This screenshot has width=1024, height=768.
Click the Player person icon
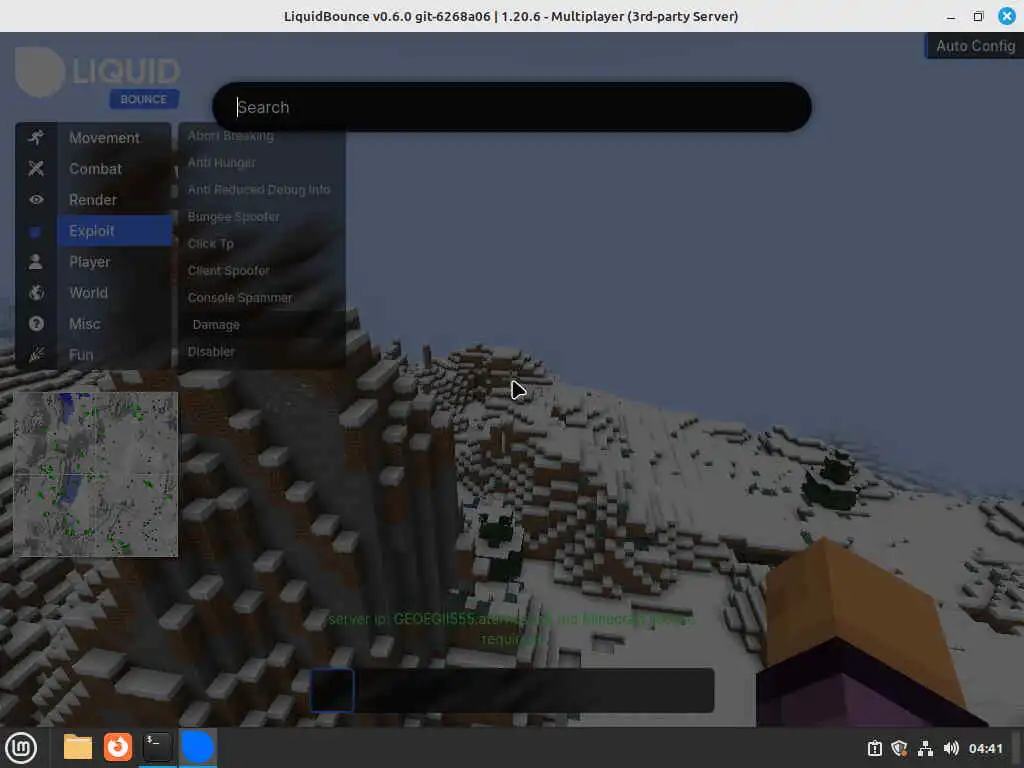coord(36,262)
